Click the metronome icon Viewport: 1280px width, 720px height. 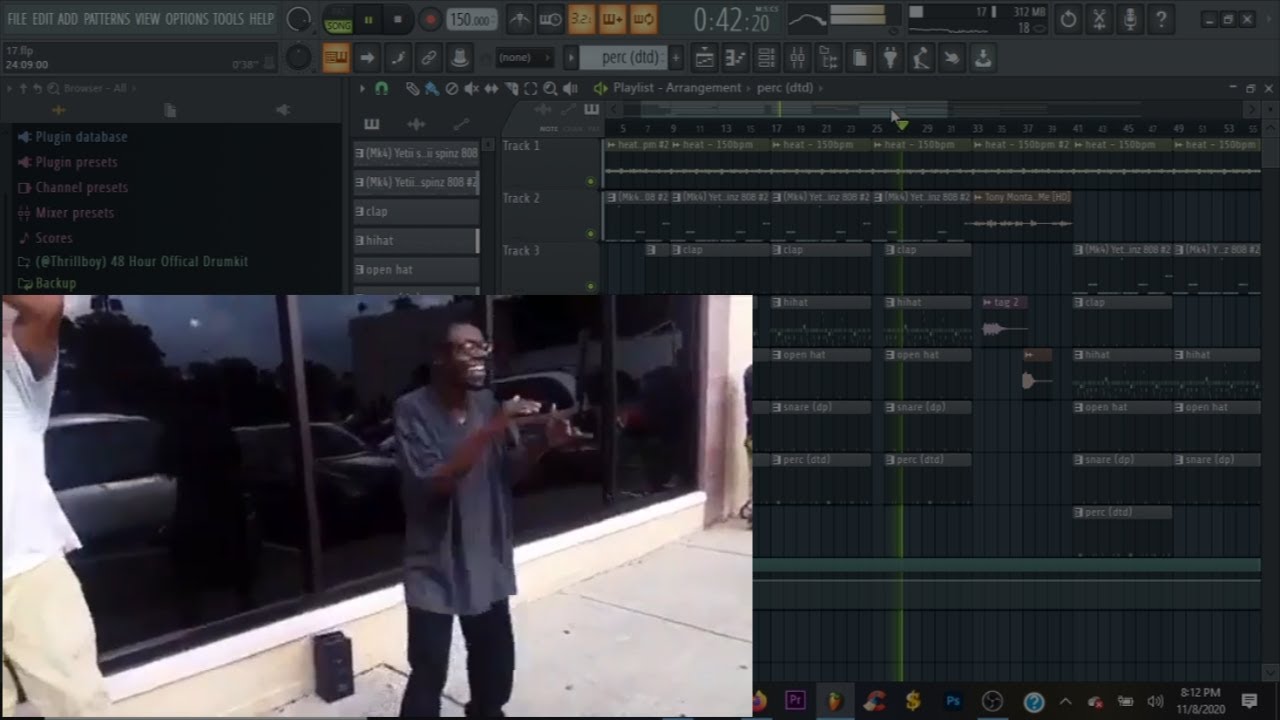point(520,19)
